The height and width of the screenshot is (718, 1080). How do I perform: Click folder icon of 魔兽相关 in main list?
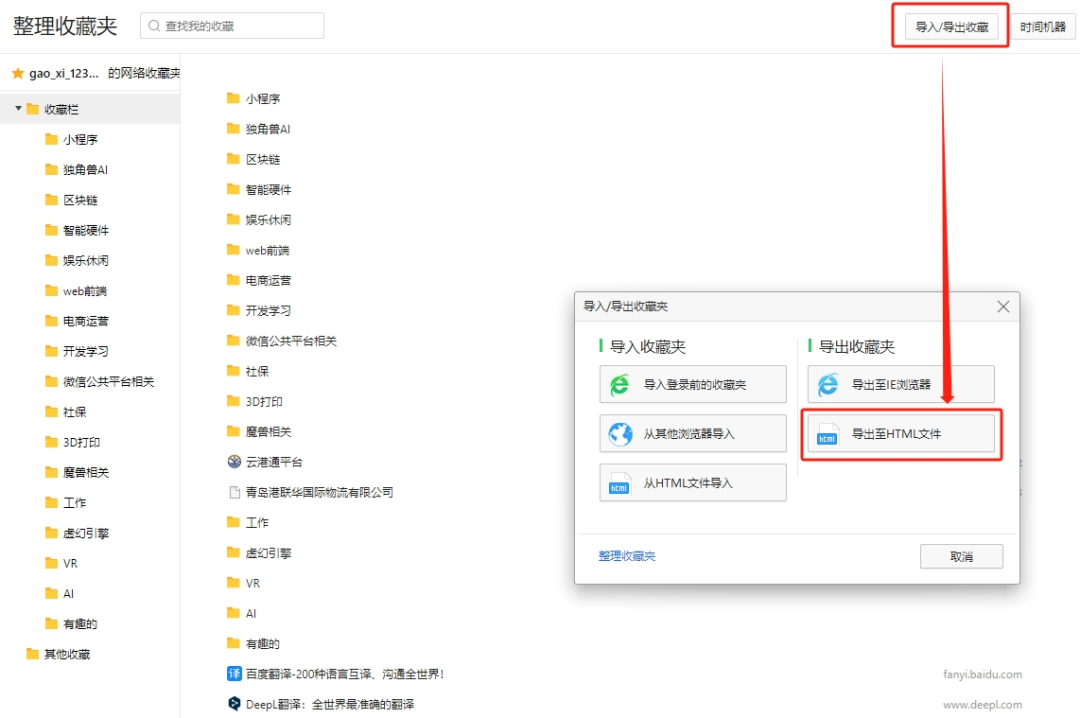tap(233, 432)
